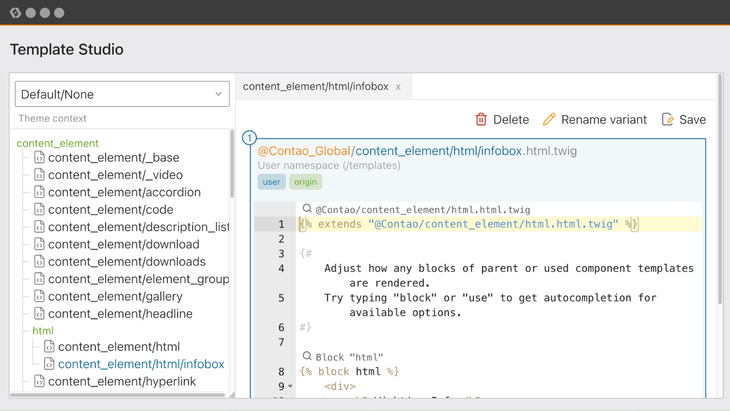The width and height of the screenshot is (730, 411).
Task: Click the file icon of content_element/gallery
Action: pos(39,296)
